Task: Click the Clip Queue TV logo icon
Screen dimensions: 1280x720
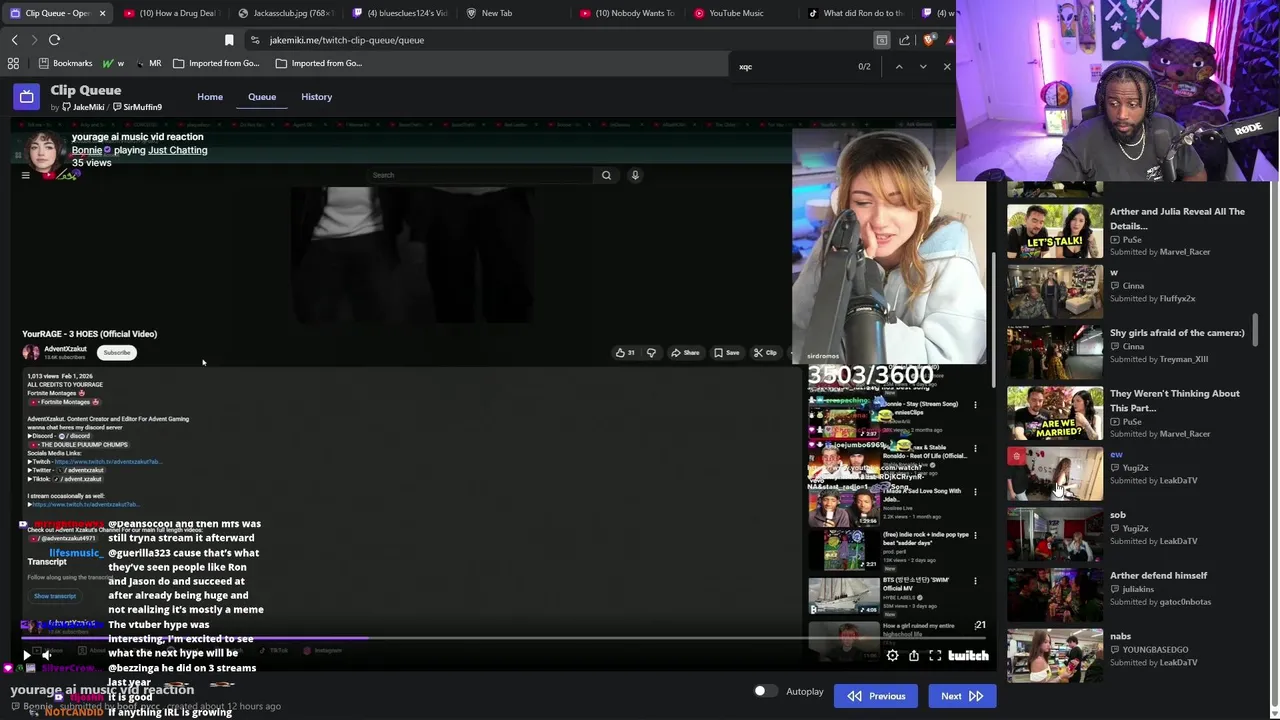Action: [26, 97]
